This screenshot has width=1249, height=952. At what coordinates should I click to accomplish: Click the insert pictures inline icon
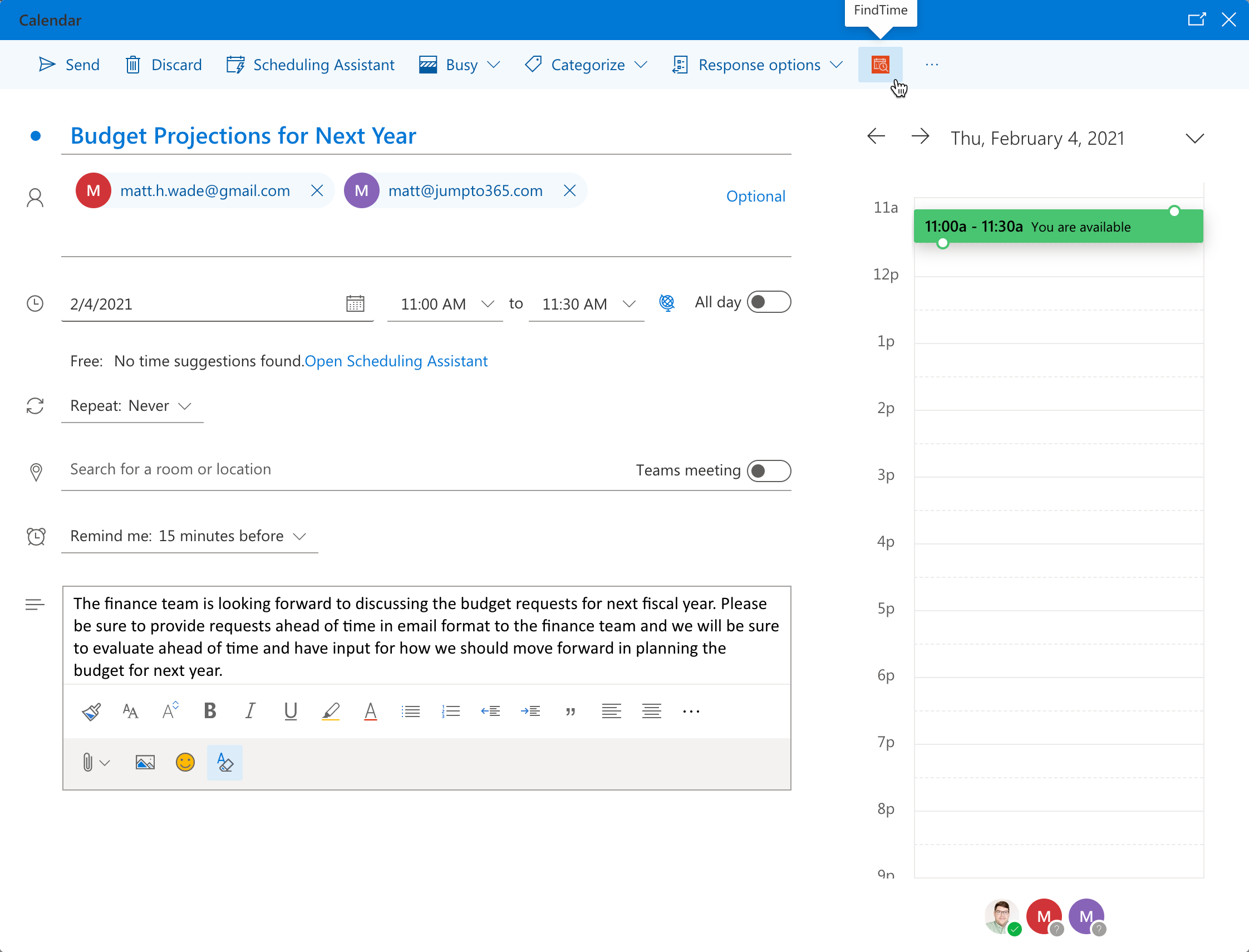pos(145,762)
